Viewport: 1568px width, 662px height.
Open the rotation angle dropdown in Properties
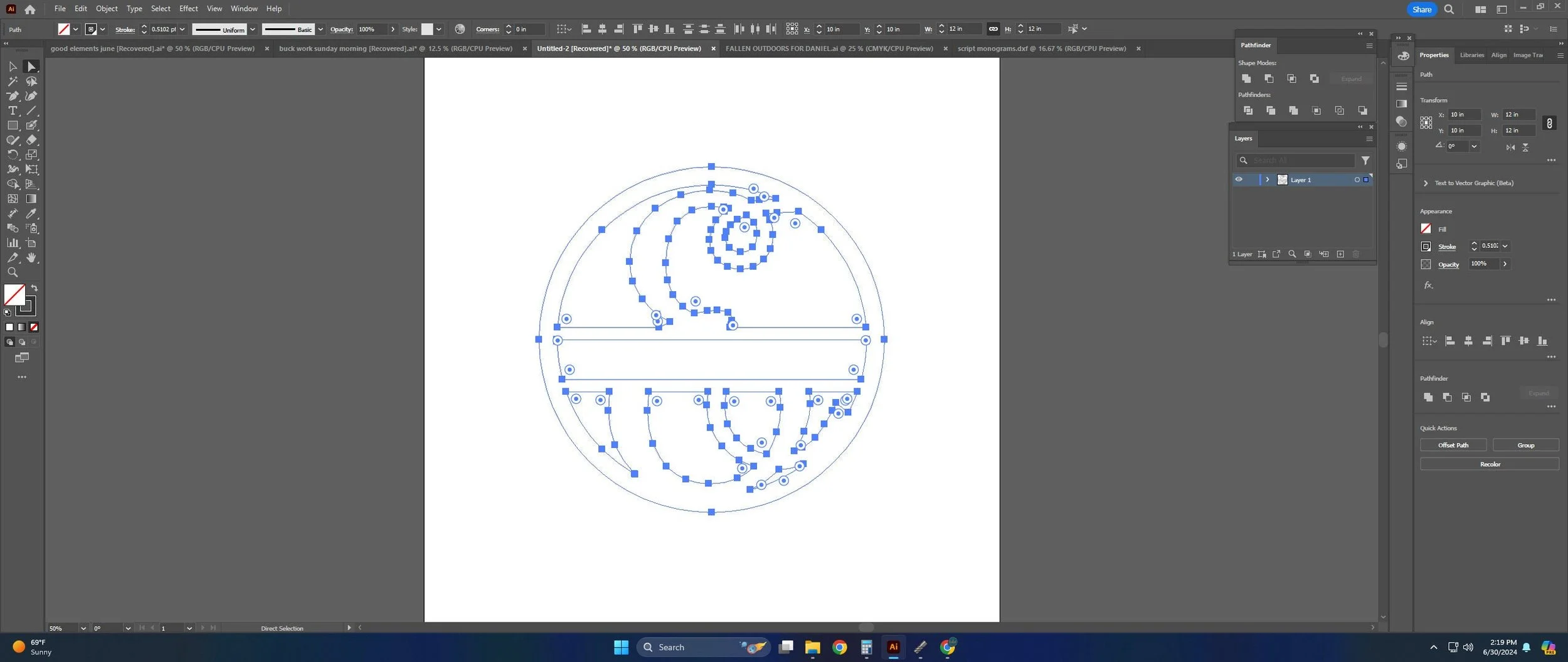pyautogui.click(x=1474, y=146)
